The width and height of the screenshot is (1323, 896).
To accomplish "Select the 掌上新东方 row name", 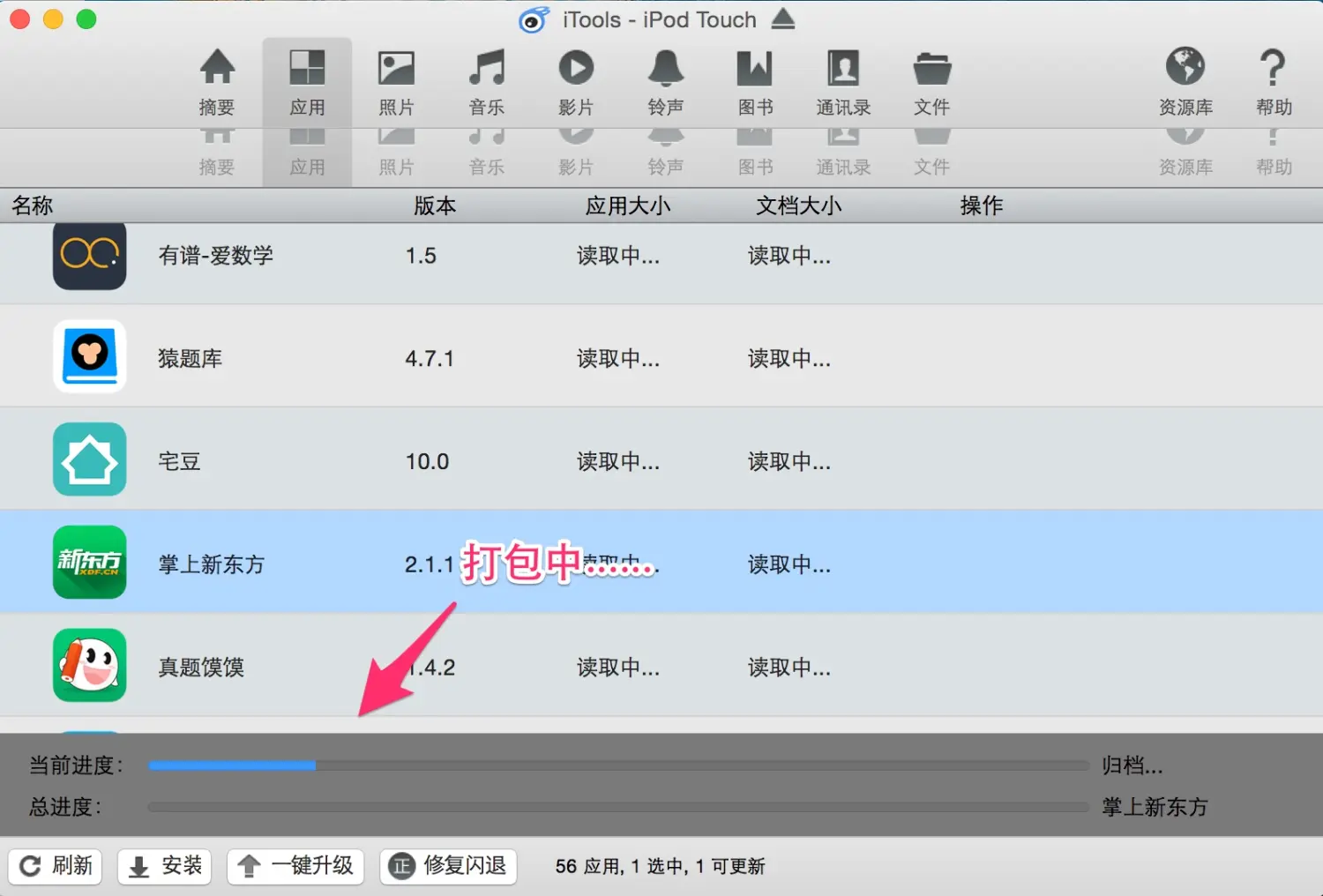I will 212,564.
